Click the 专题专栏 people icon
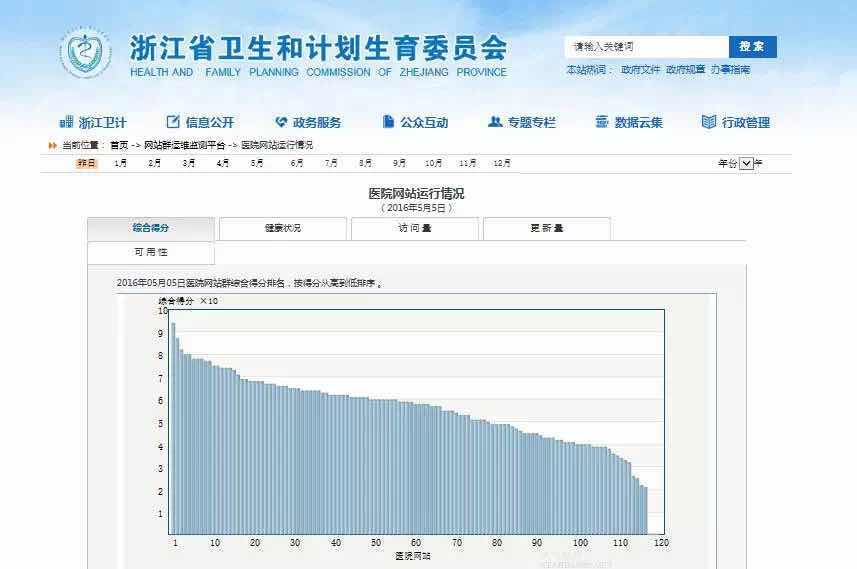 [495, 122]
